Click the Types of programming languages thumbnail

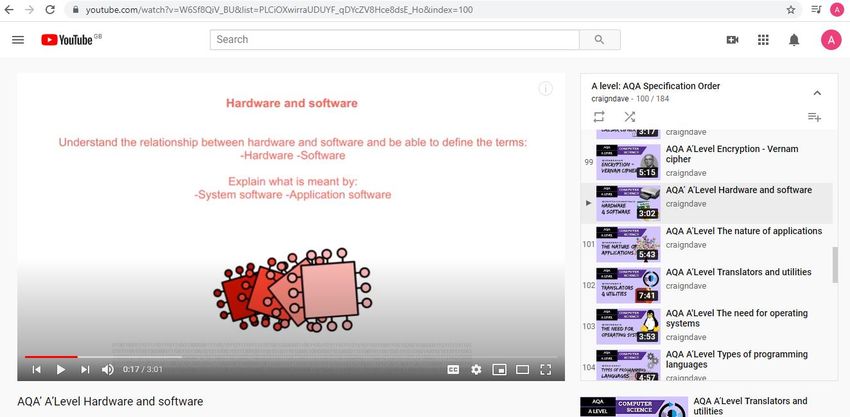(x=628, y=365)
